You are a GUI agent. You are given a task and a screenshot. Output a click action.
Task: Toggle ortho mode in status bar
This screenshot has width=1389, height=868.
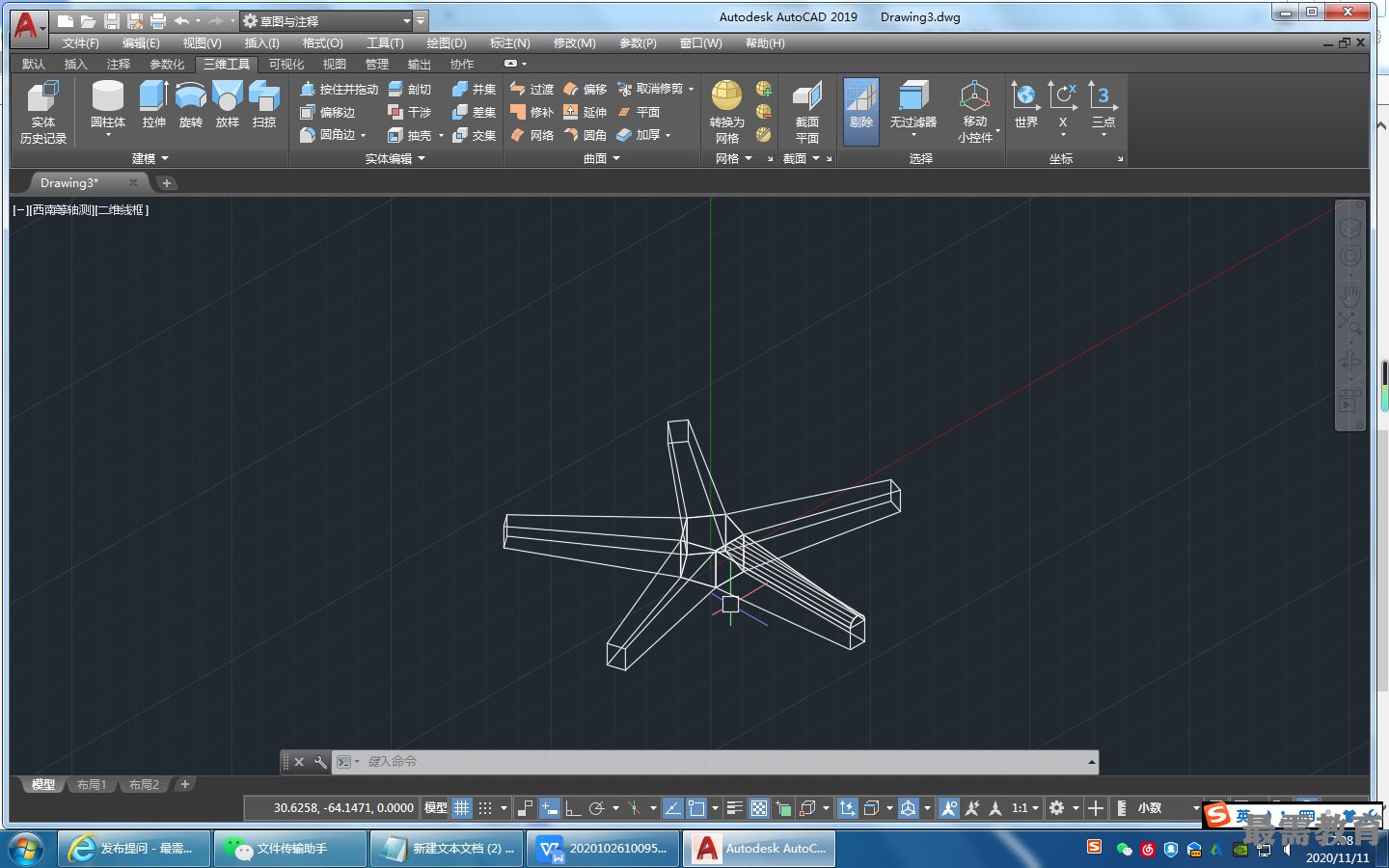coord(573,808)
